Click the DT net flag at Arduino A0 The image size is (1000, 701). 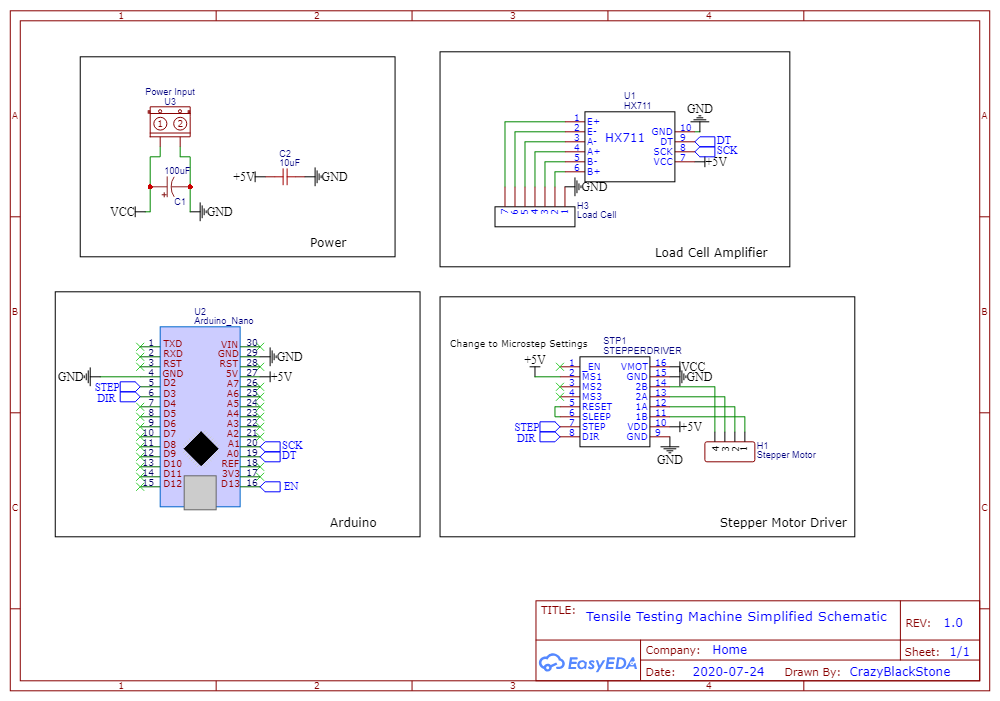(x=279, y=455)
